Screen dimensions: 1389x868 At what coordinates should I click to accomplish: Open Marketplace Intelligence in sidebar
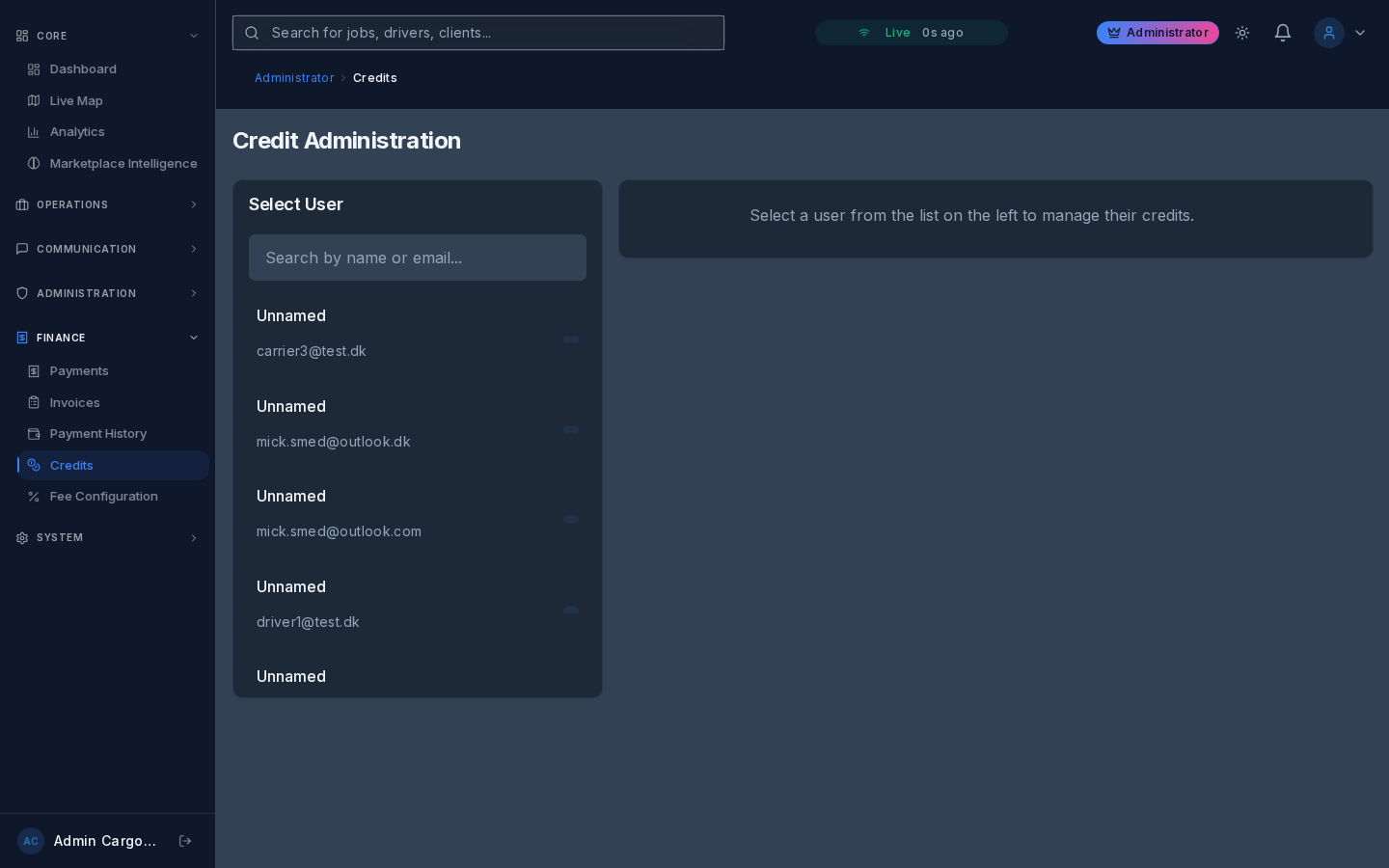coord(123,164)
